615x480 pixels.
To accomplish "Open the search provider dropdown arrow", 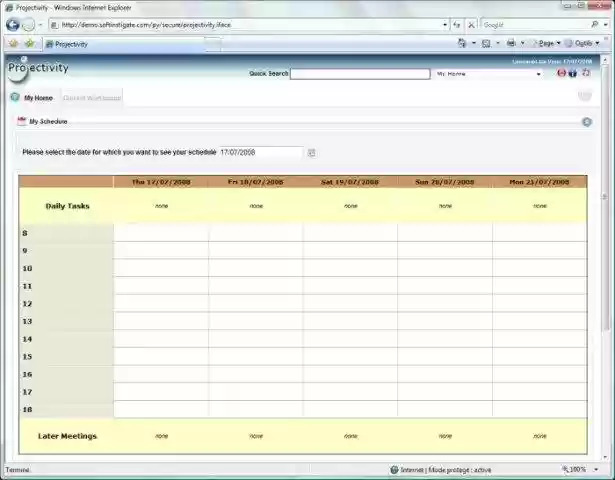I will (606, 25).
